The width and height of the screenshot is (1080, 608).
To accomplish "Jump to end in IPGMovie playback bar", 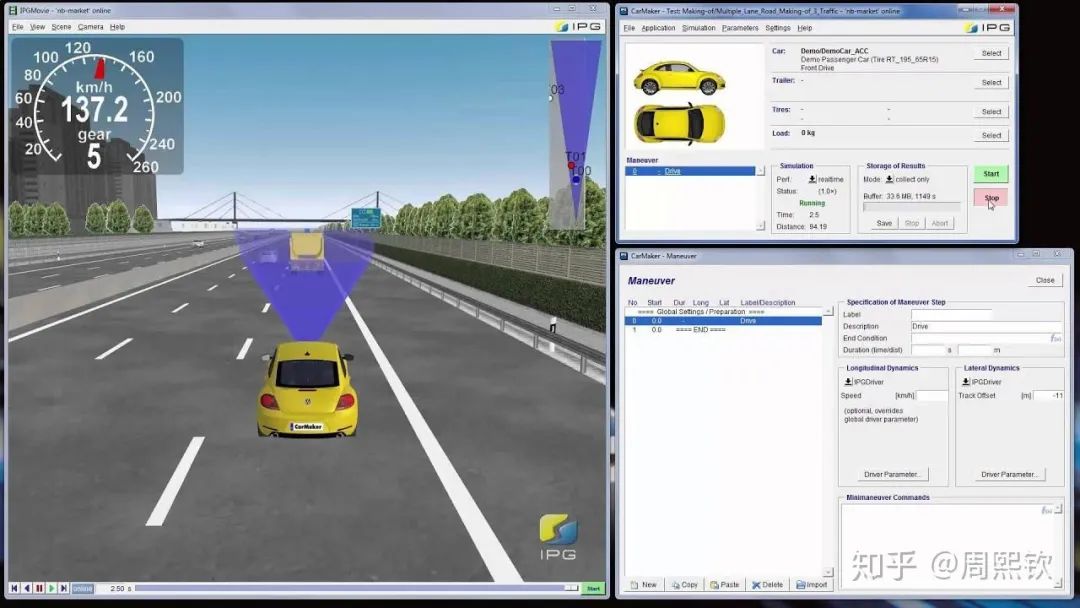I will click(x=64, y=588).
